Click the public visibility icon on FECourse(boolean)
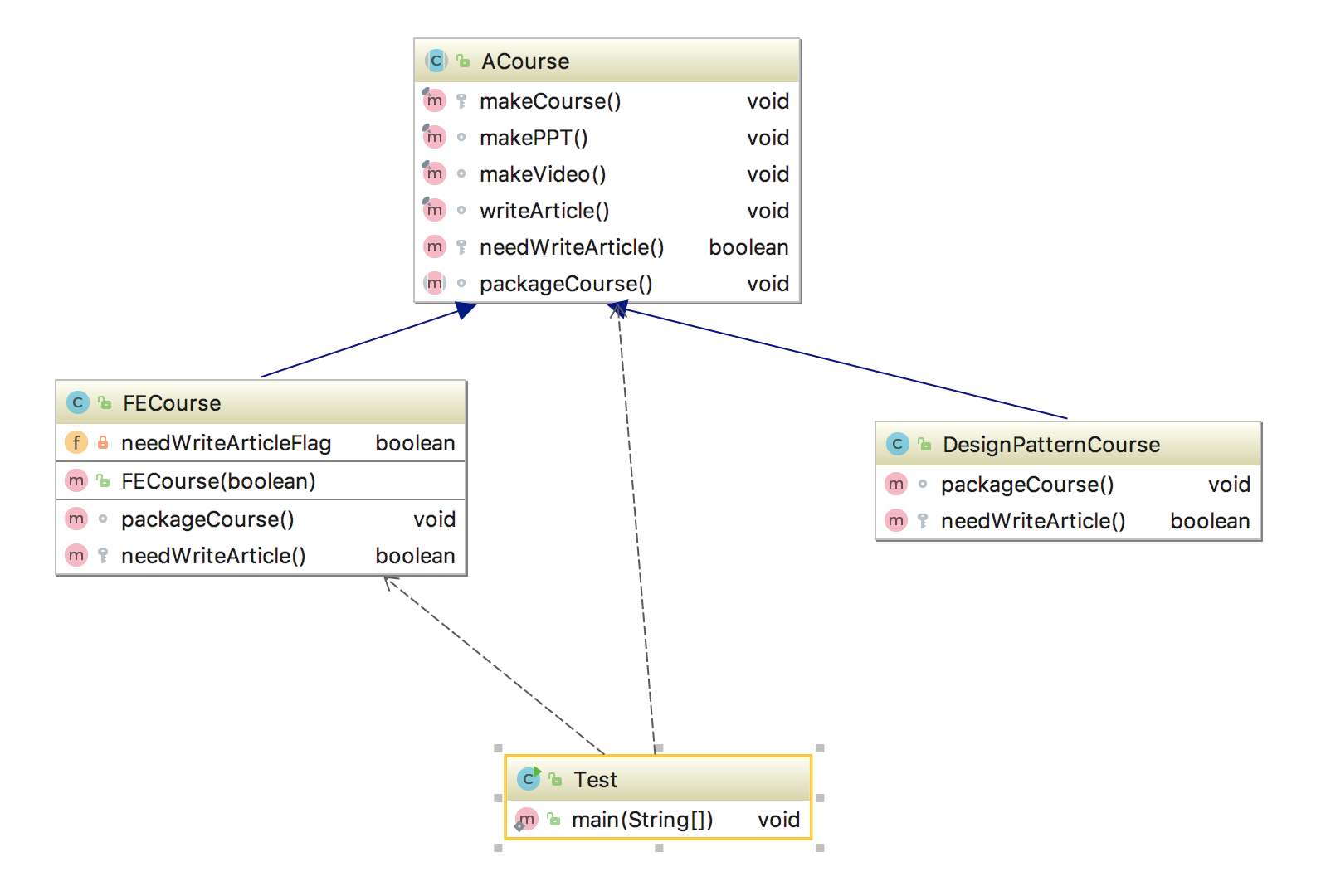Viewport: 1321px width, 896px height. point(104,480)
